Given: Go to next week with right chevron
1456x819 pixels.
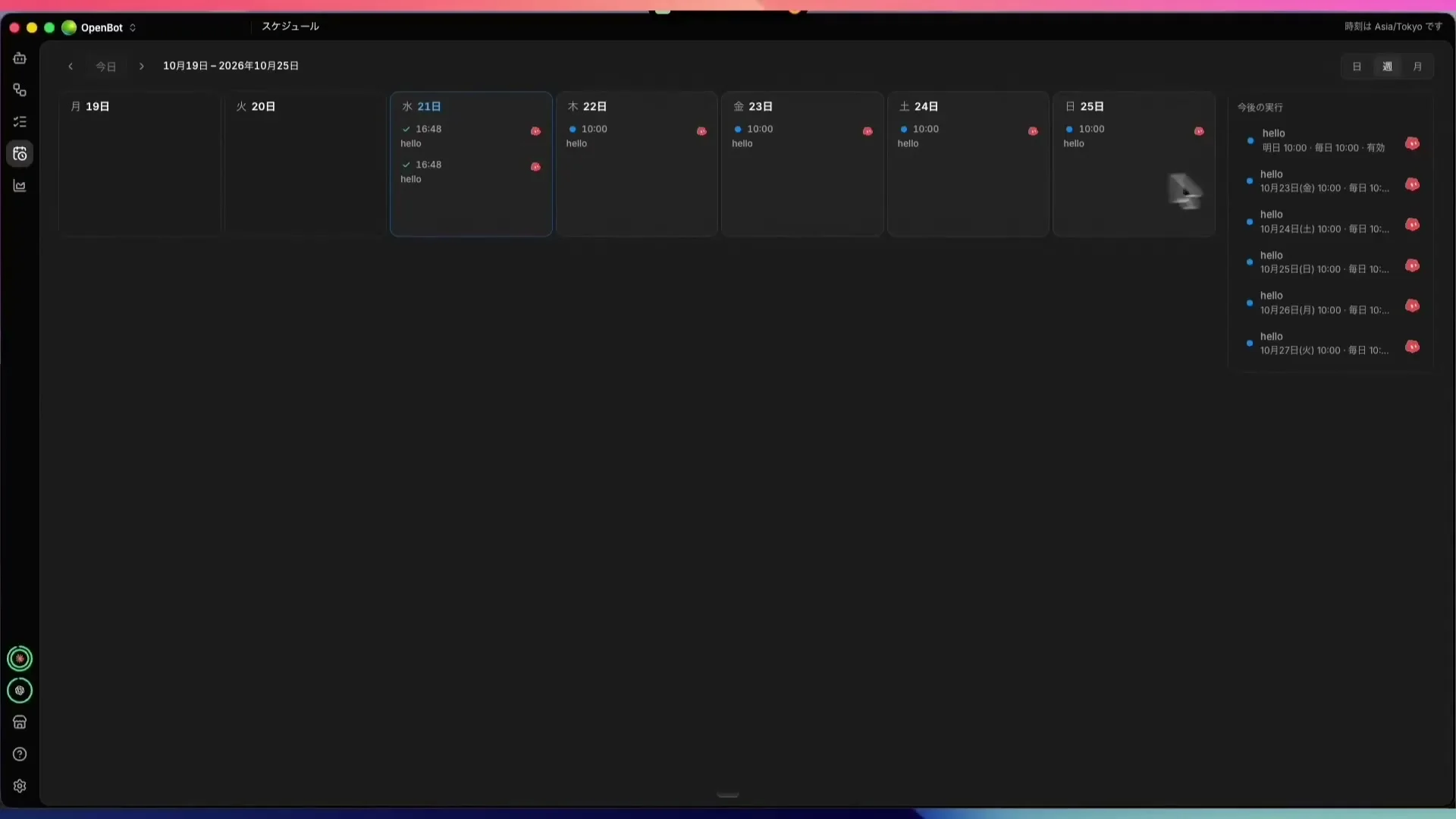Looking at the screenshot, I should [141, 66].
